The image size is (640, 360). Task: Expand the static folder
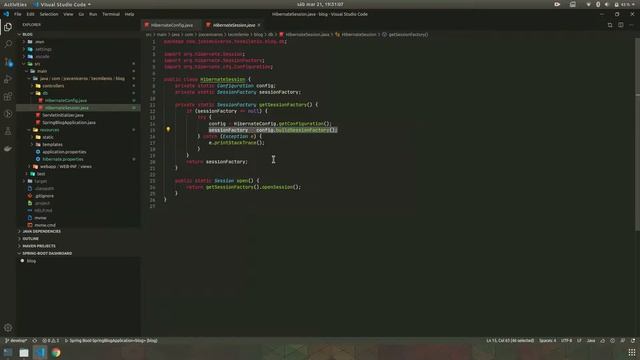[x=78, y=137]
